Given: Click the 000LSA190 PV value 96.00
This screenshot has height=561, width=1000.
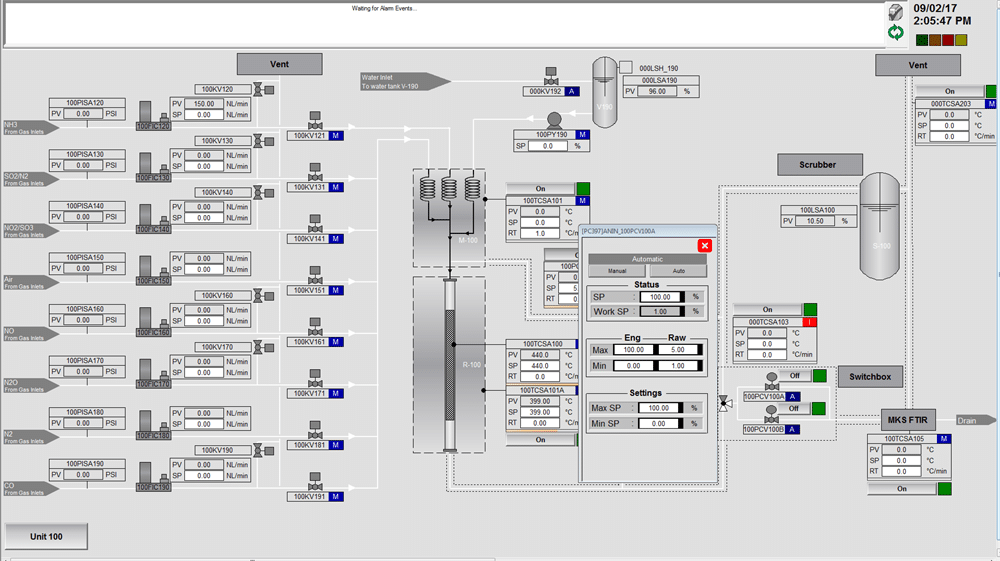Looking at the screenshot, I should (658, 91).
